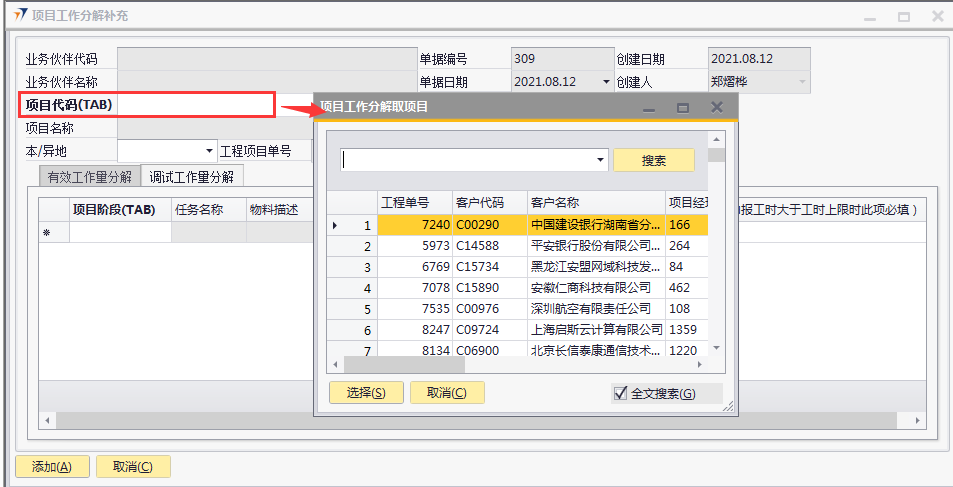Click the 选择(S) button
This screenshot has height=487, width=953.
(366, 393)
